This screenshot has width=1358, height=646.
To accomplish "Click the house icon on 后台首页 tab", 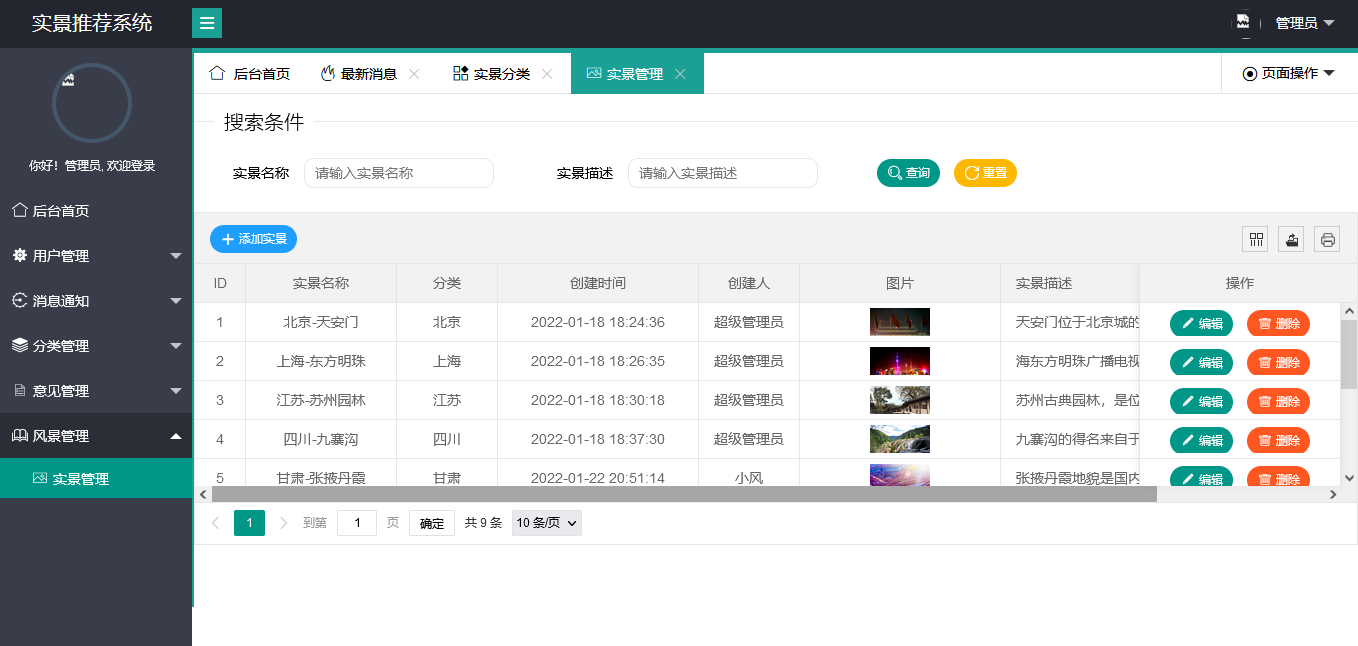I will 217,73.
